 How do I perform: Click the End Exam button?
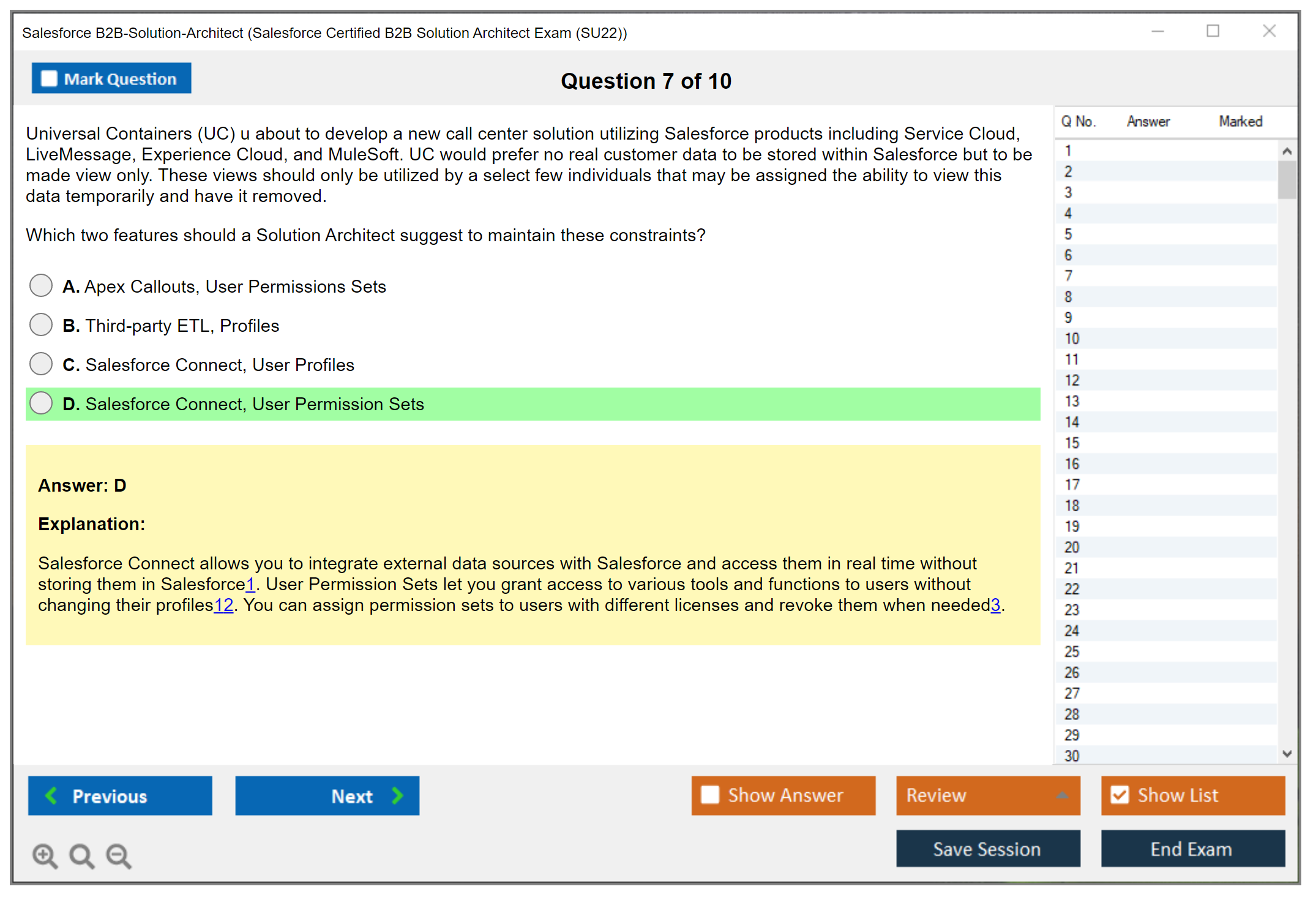(1192, 849)
